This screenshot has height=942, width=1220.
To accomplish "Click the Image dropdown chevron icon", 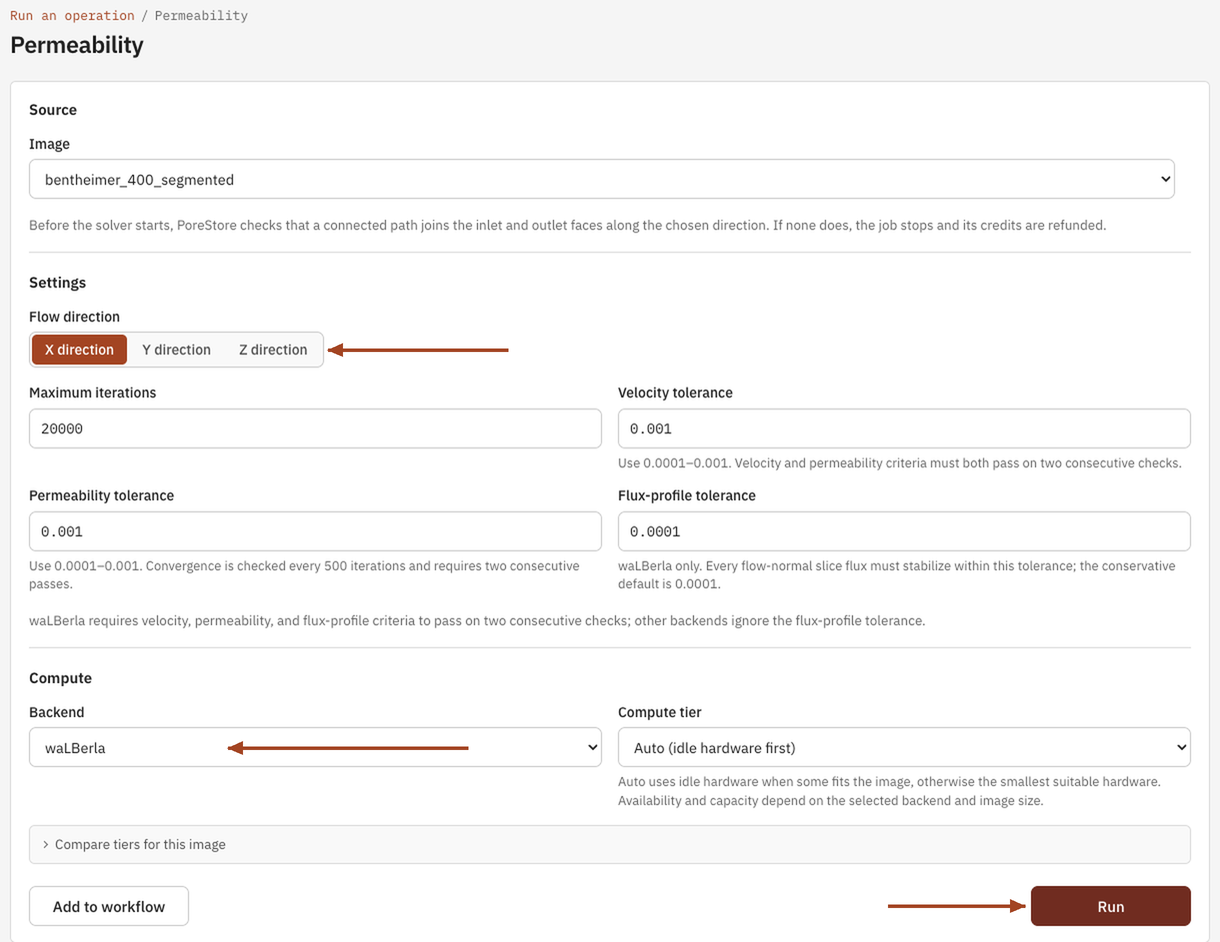I will pos(1165,179).
